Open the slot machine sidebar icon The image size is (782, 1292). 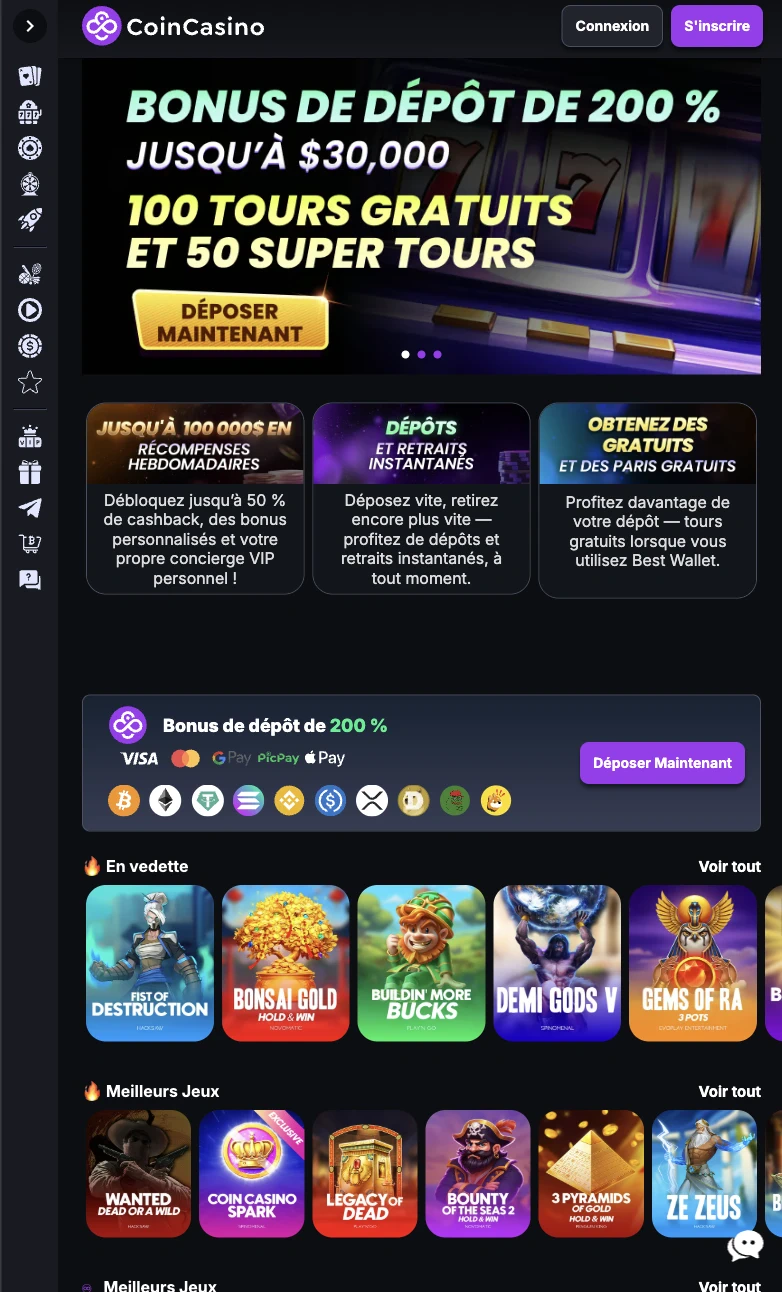[30, 112]
